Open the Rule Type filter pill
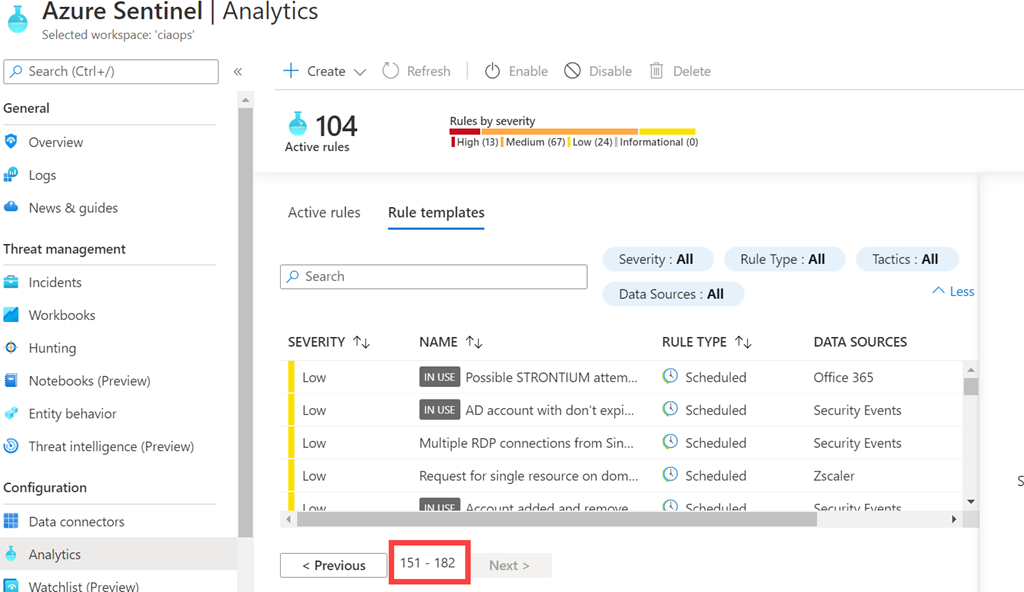The width and height of the screenshot is (1024, 592). click(783, 259)
